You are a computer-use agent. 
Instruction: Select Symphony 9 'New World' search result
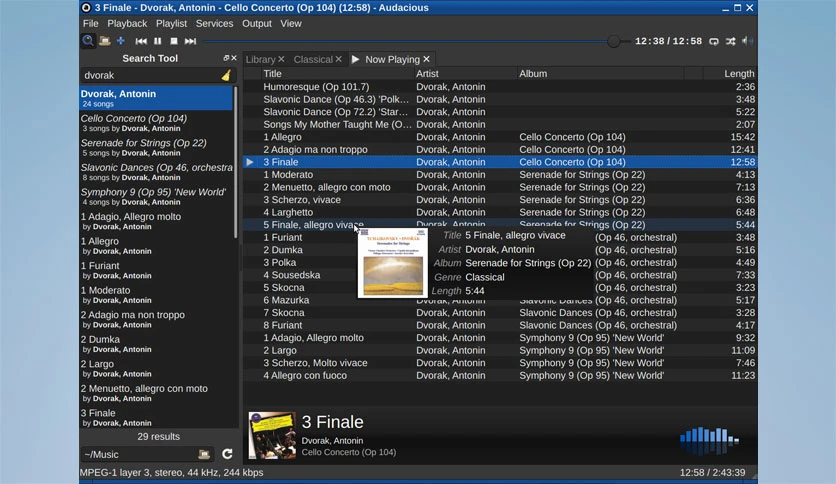tap(156, 196)
